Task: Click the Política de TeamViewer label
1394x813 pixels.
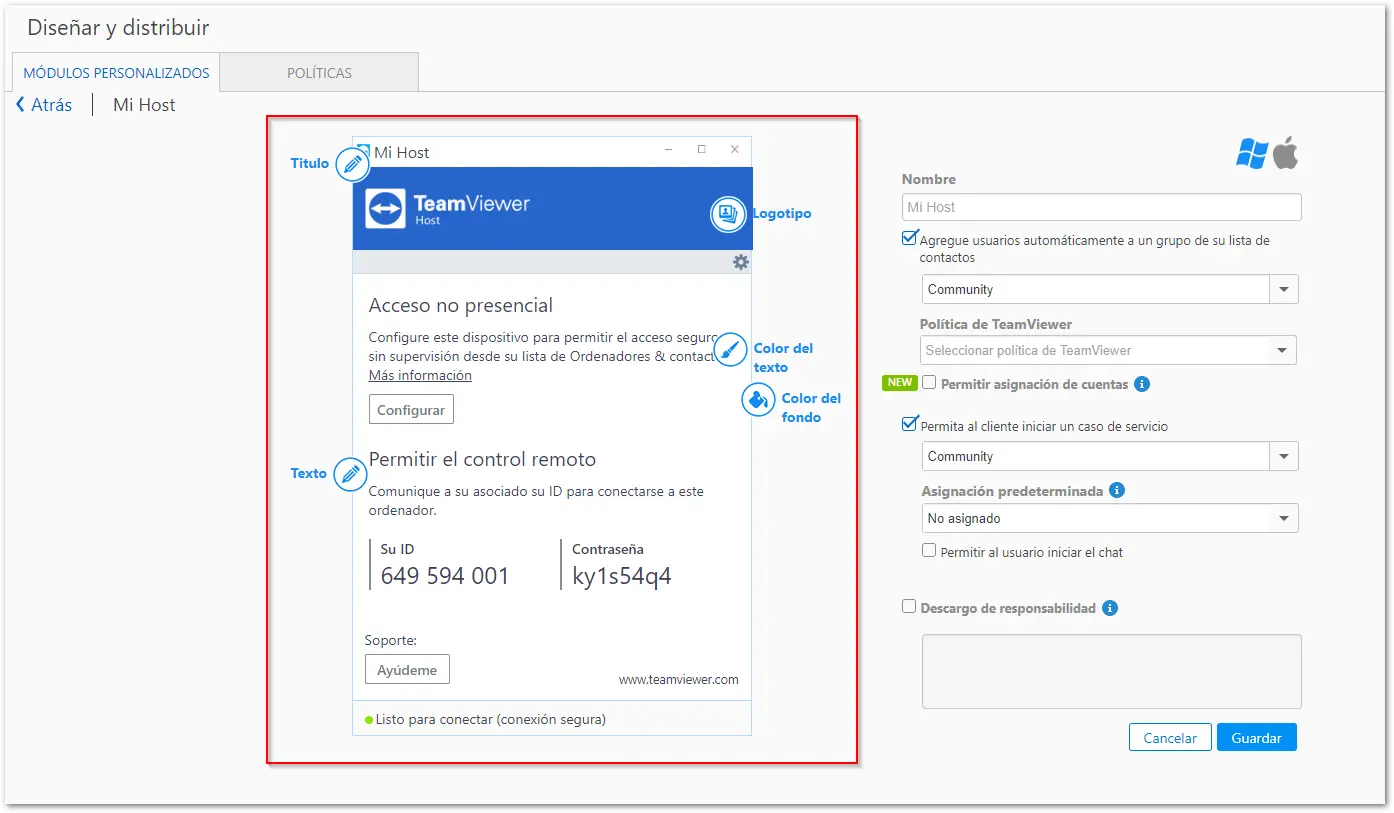Action: pyautogui.click(x=996, y=324)
